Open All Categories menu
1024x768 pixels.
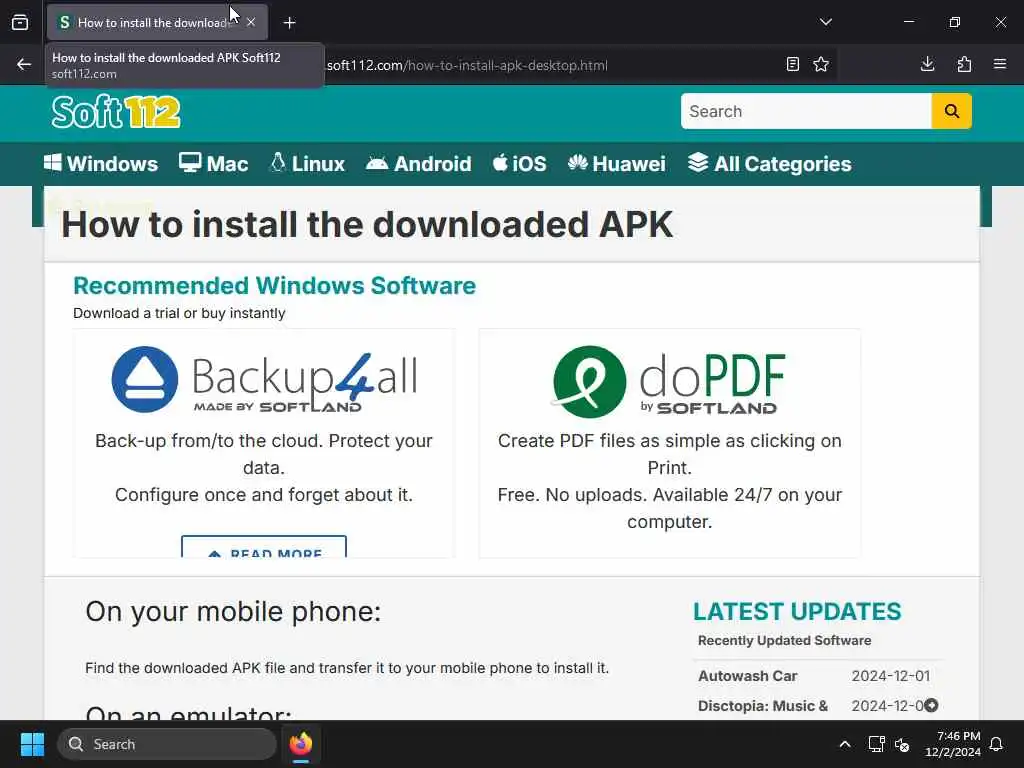769,163
